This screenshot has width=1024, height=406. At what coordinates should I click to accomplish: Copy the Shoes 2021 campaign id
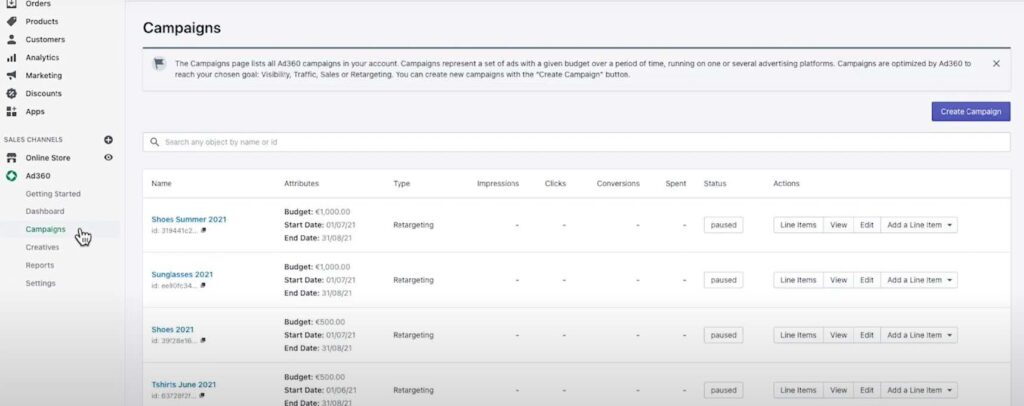click(x=203, y=341)
